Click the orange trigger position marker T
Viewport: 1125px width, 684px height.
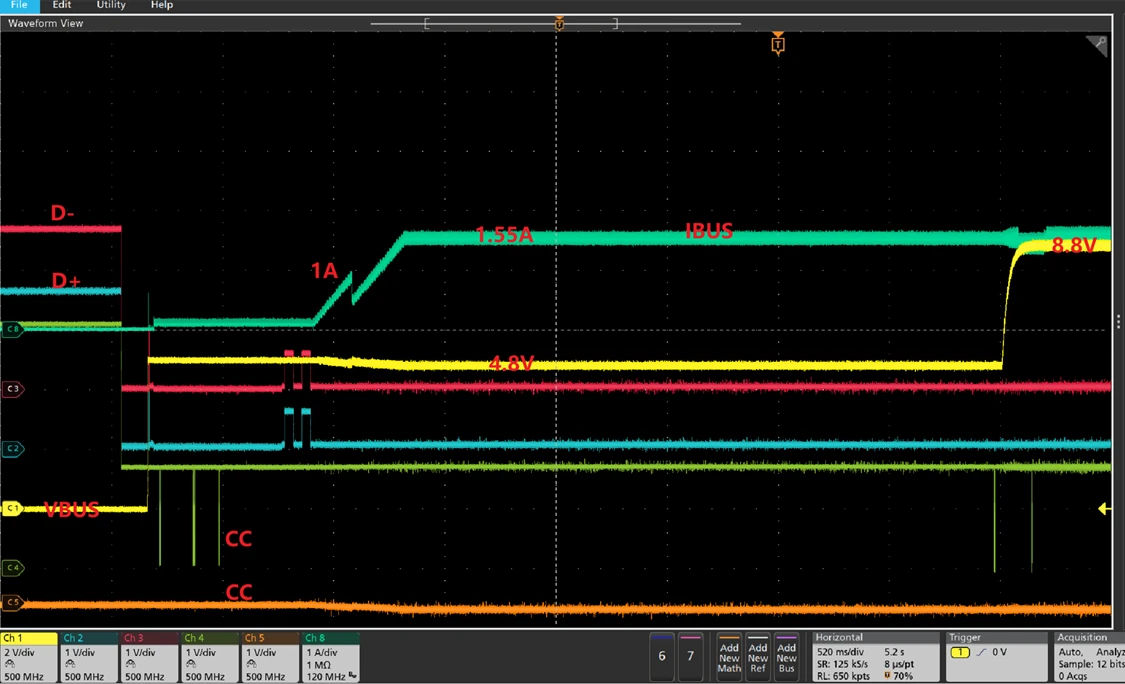point(778,45)
